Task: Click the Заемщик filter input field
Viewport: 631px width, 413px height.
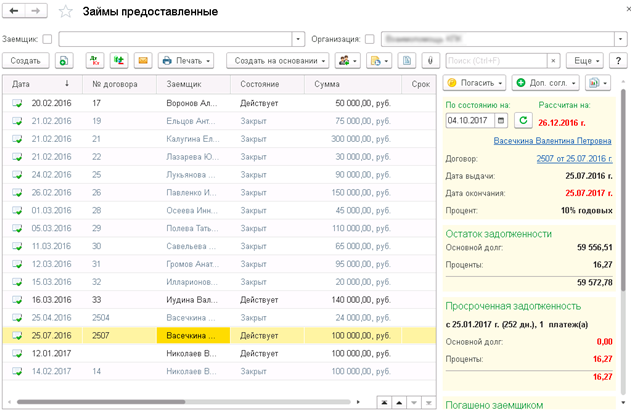Action: coord(175,39)
